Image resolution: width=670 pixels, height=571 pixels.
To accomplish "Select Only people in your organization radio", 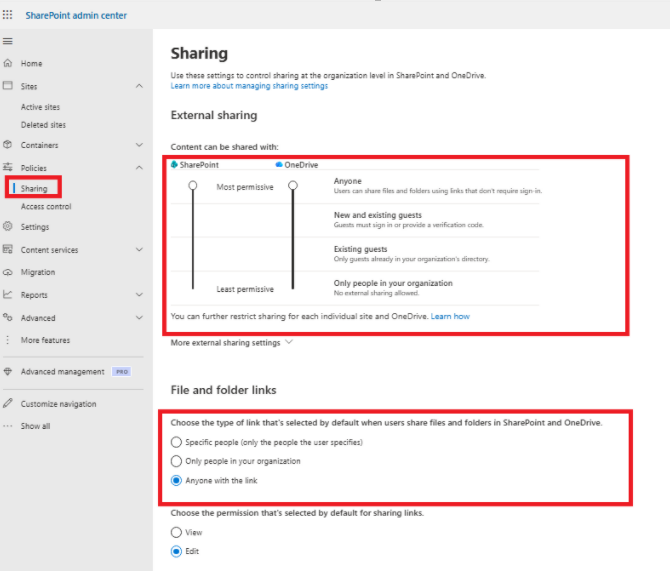I will point(176,461).
